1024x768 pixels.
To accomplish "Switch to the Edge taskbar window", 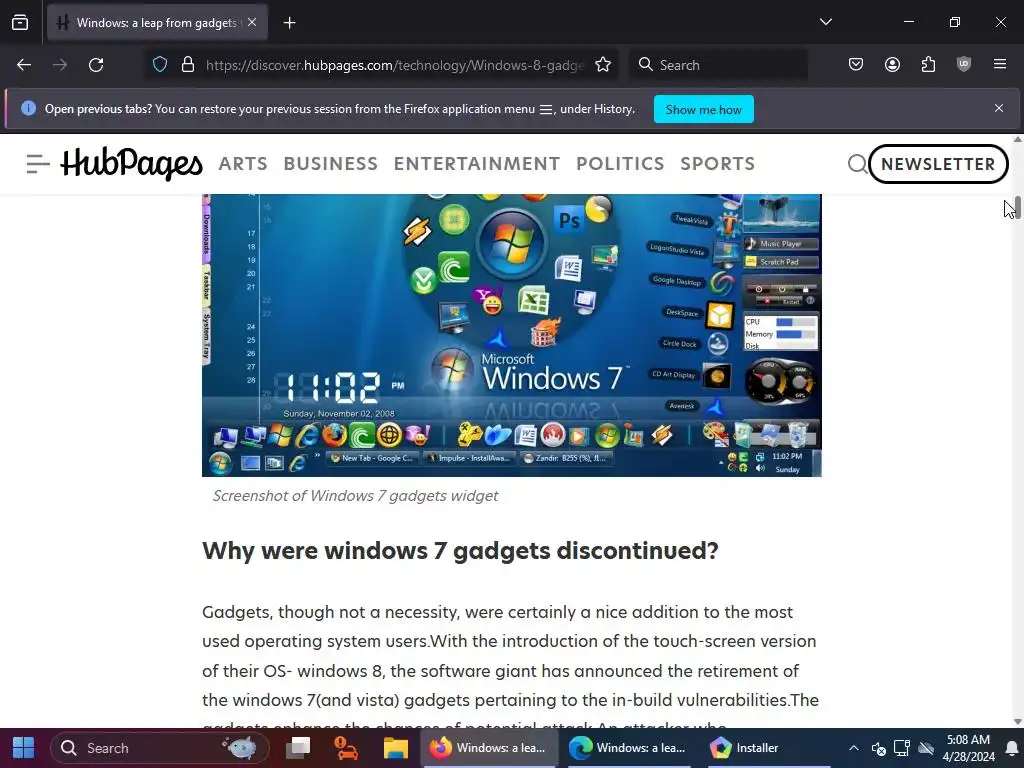I will 630,748.
